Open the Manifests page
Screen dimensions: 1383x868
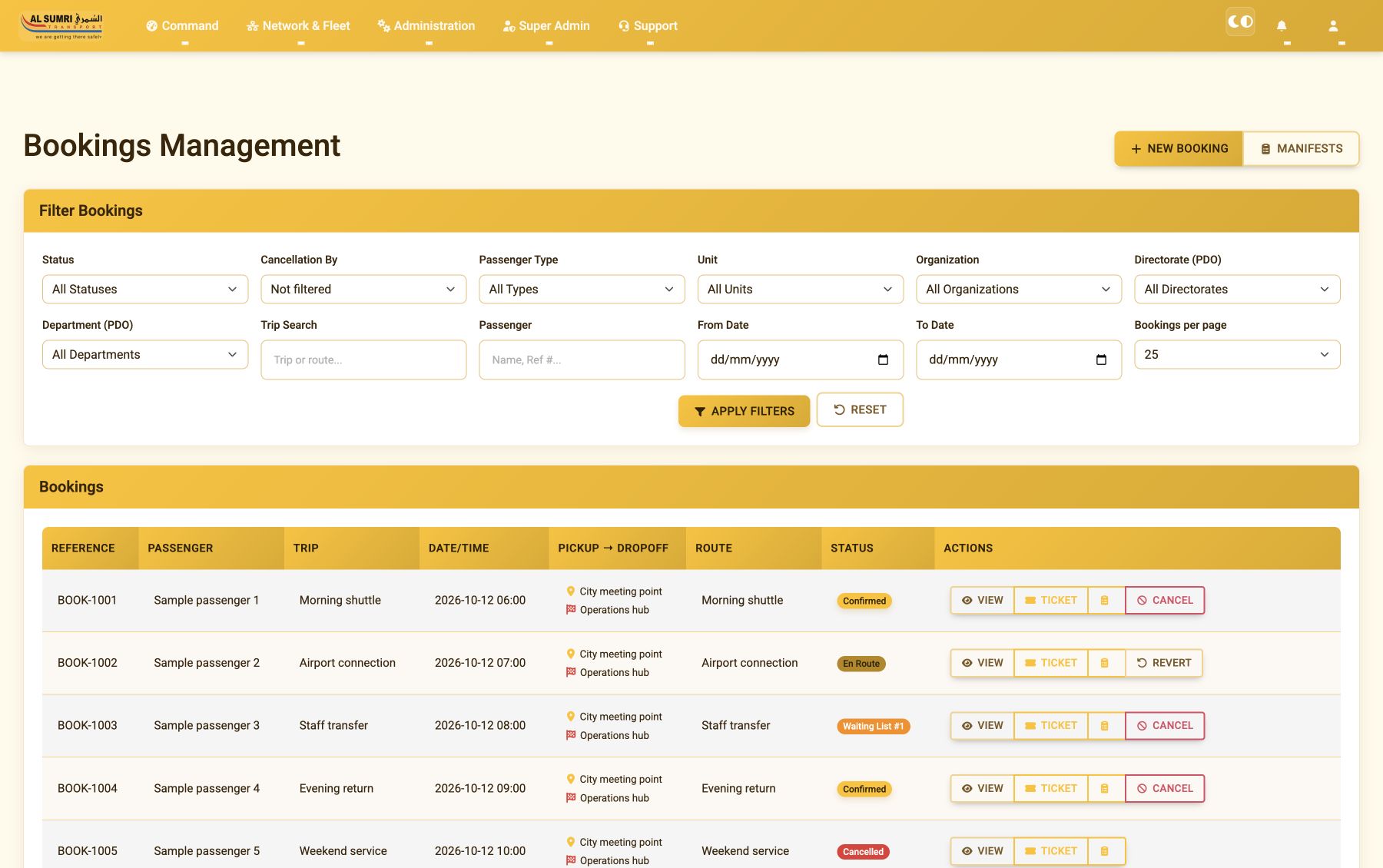(x=1302, y=148)
